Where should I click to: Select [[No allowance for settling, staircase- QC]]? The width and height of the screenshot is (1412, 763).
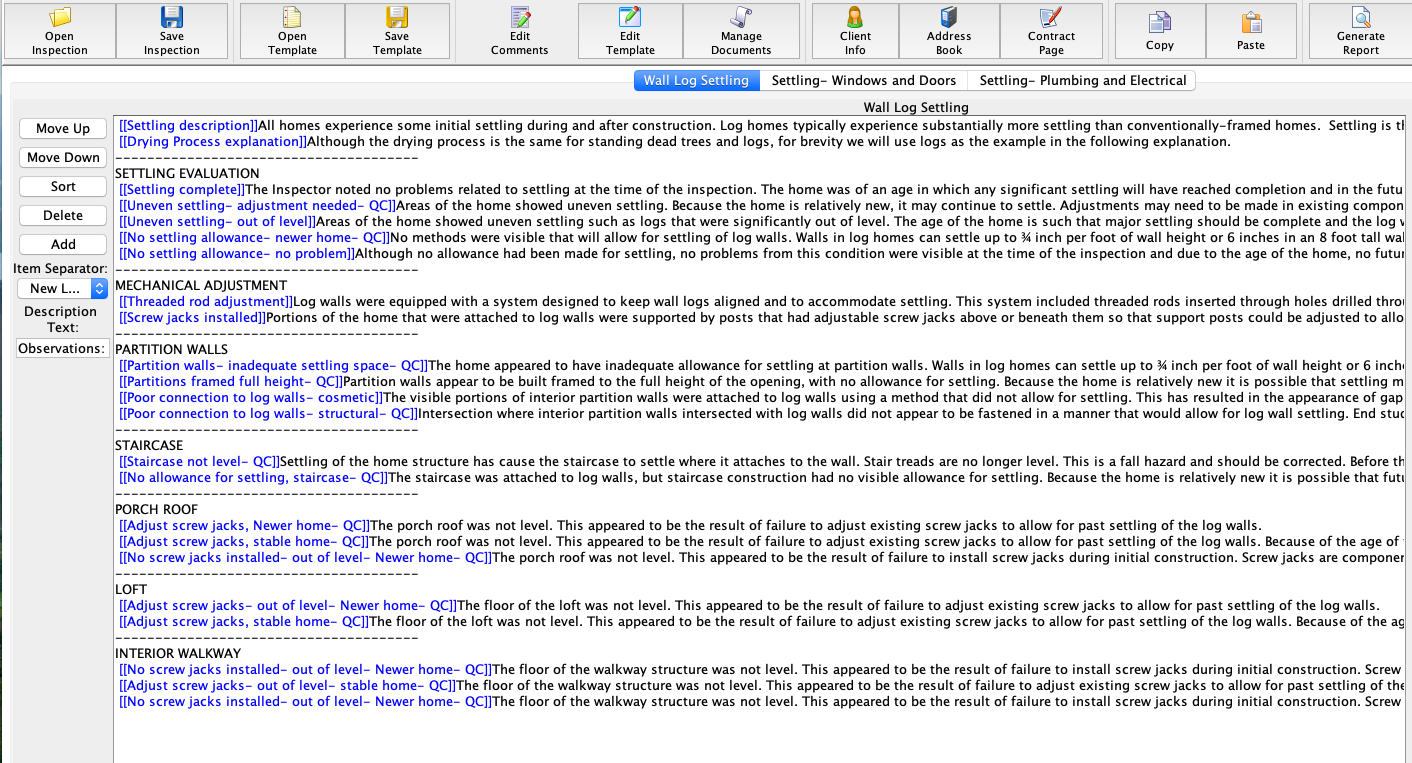(x=253, y=477)
